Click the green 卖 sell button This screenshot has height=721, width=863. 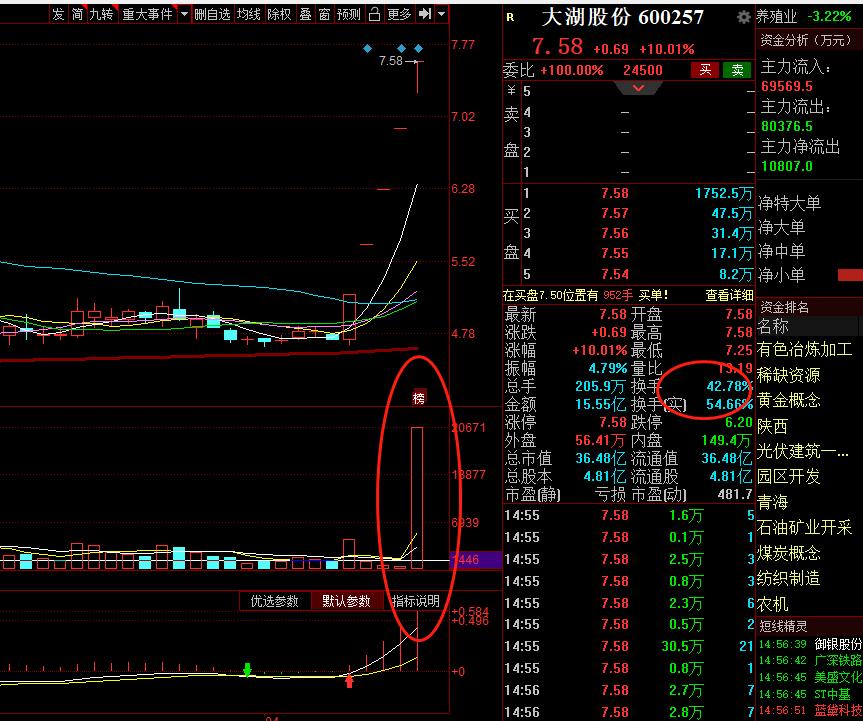point(738,70)
